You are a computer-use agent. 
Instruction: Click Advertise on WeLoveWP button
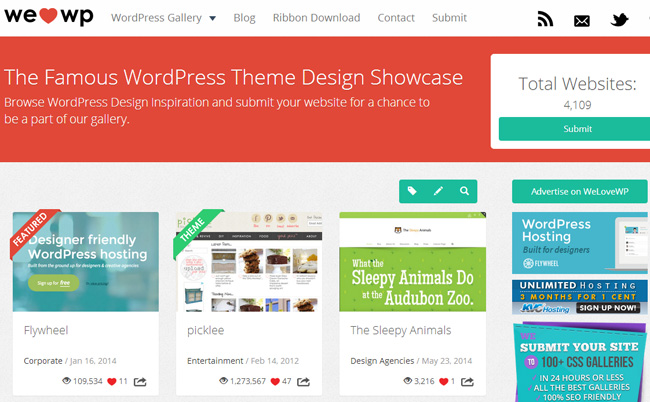tap(580, 191)
